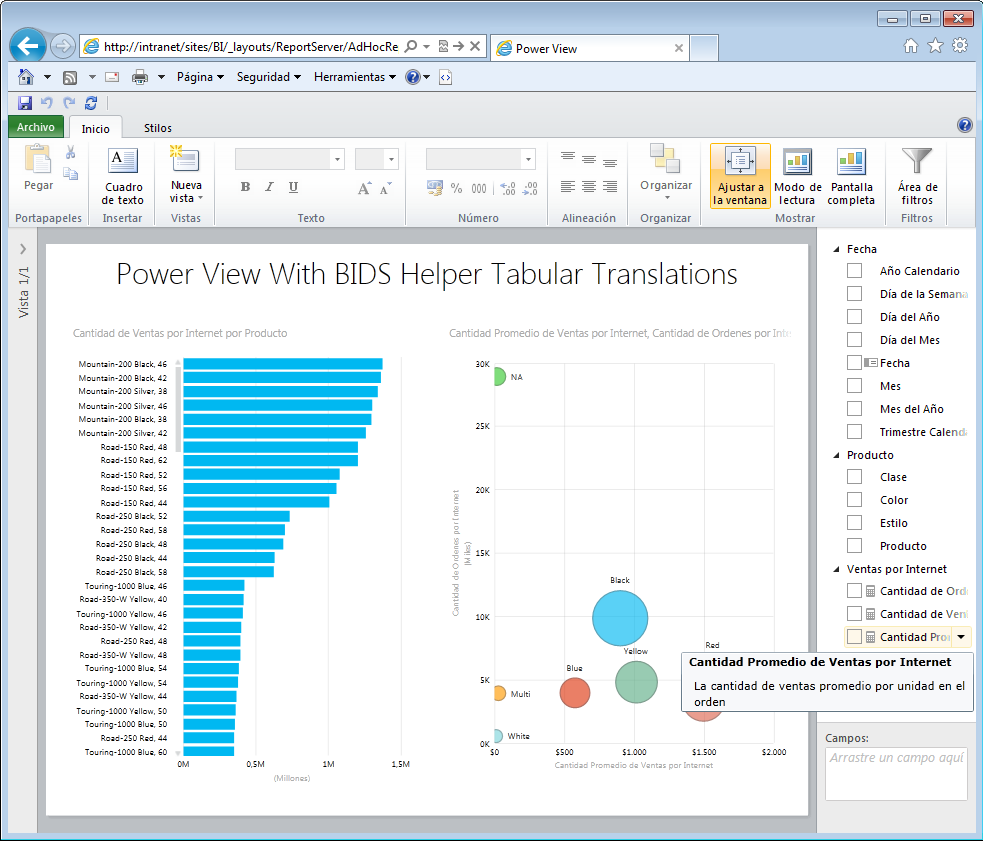The image size is (983, 841).
Task: Switch to the Stilos tab
Action: tap(157, 127)
